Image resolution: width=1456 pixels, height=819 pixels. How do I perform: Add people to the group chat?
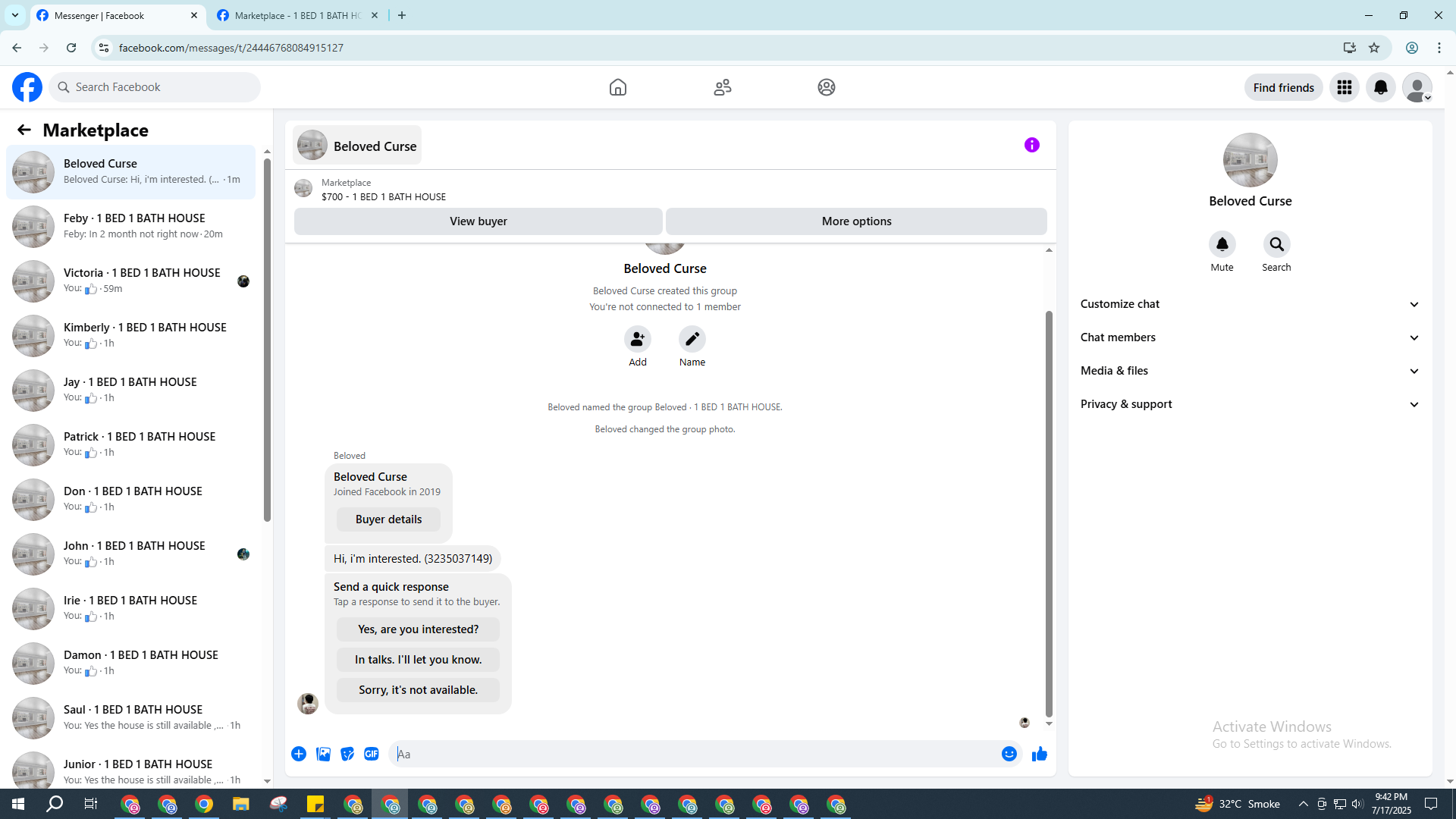638,339
